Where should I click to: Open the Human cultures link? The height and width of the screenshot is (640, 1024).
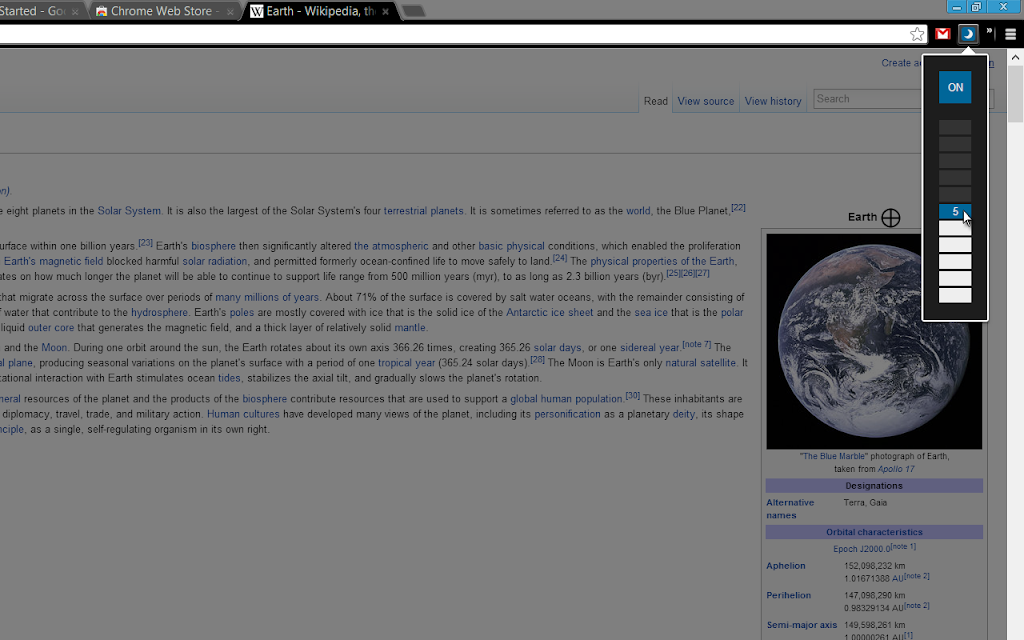[x=243, y=414]
